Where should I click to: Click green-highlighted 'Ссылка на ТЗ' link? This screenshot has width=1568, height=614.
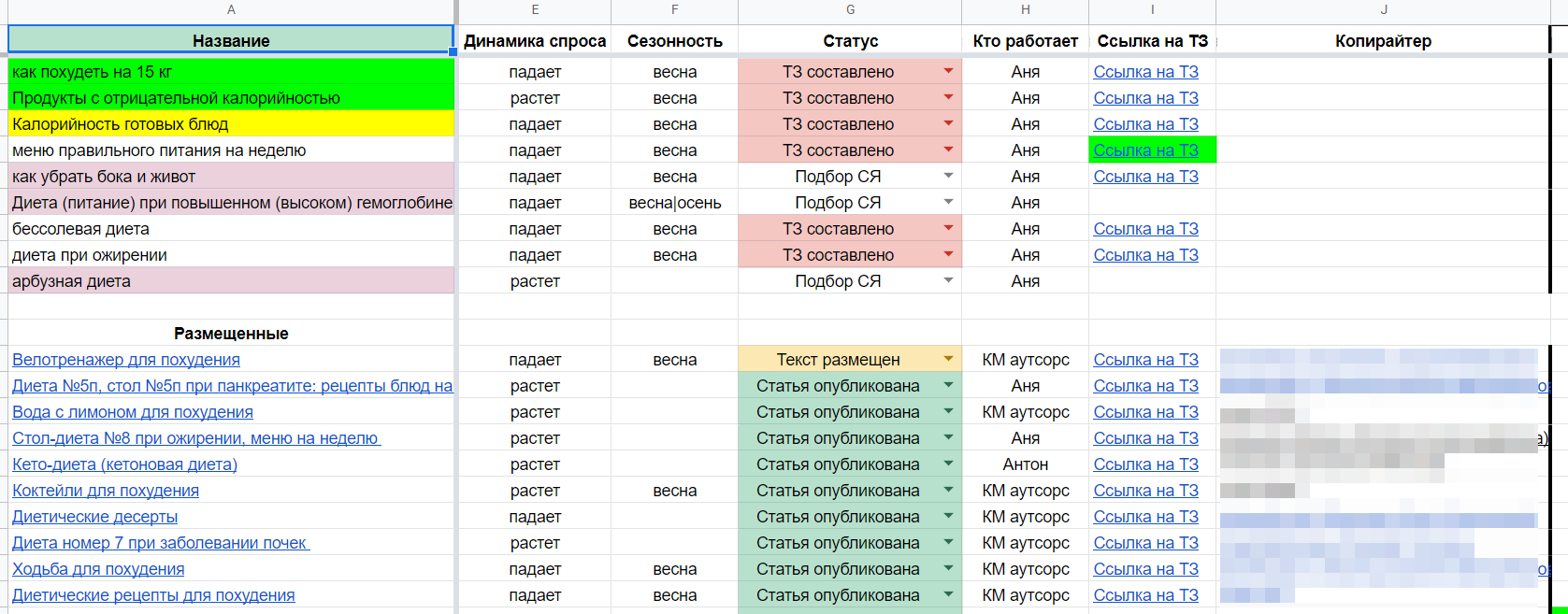click(1145, 150)
